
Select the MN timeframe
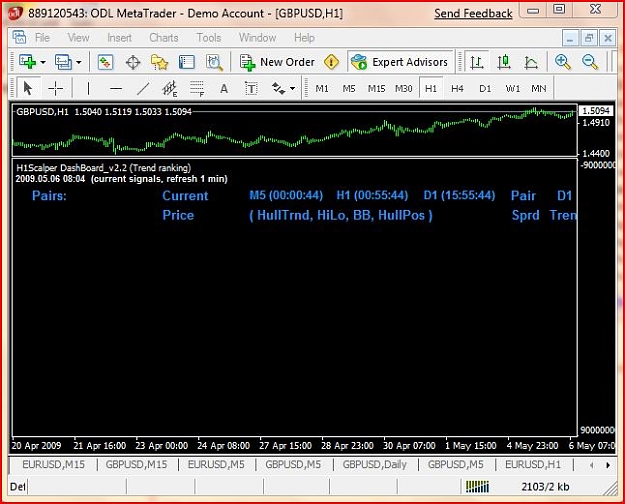[x=539, y=89]
